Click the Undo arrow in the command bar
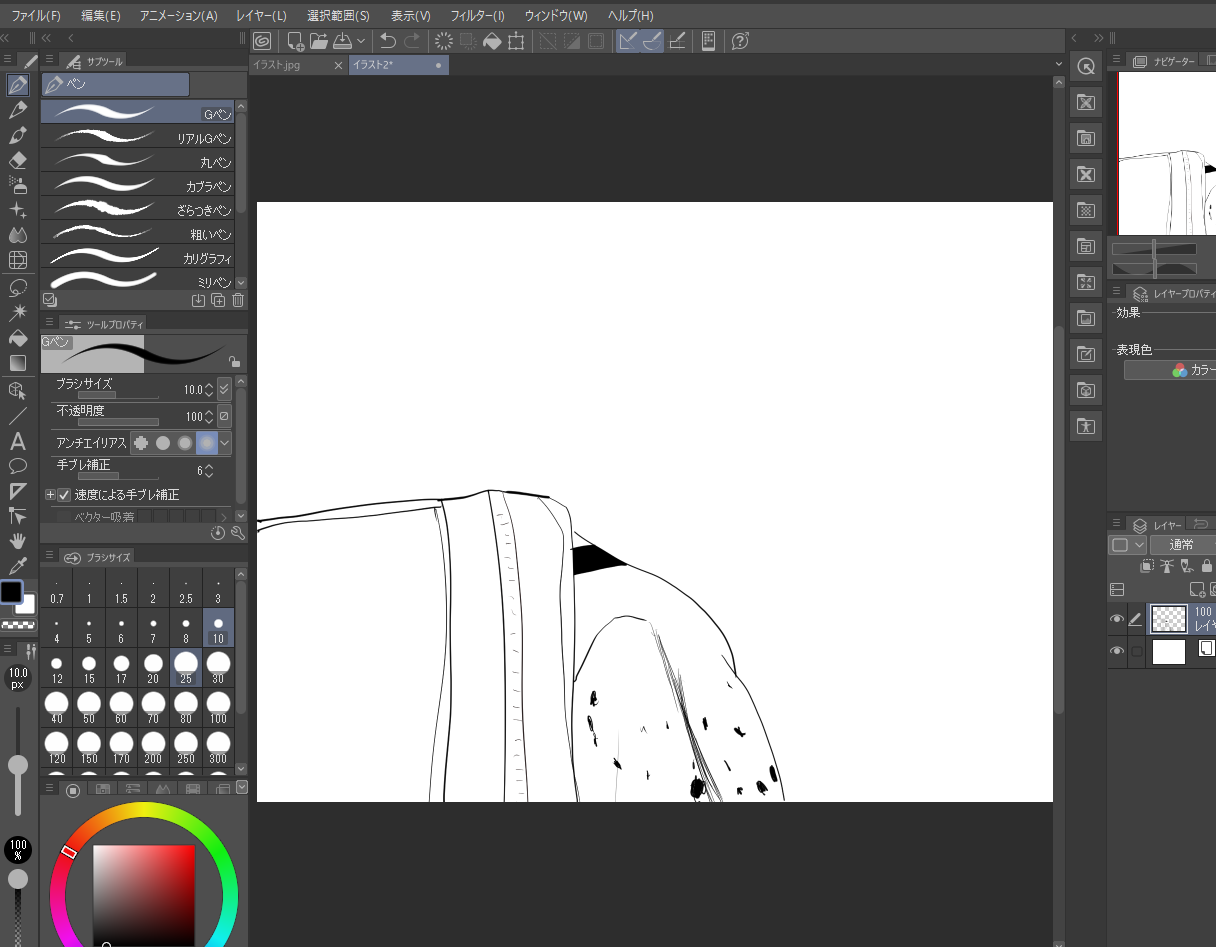The width and height of the screenshot is (1216, 947). click(388, 41)
